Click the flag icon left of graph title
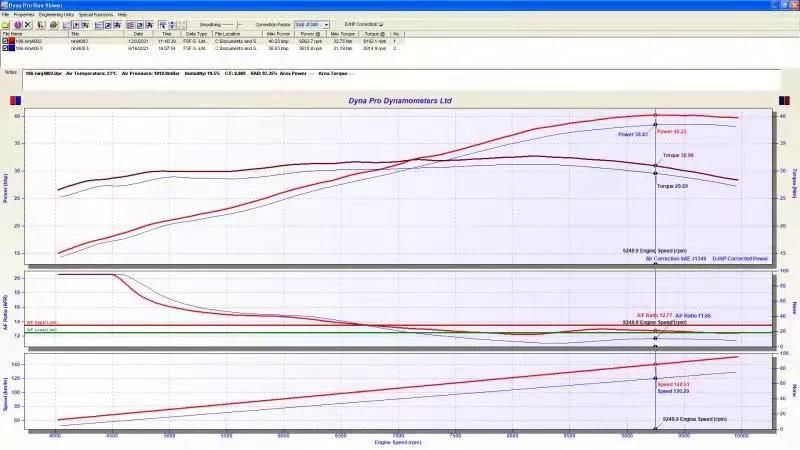This screenshot has width=800, height=450. click(10, 101)
